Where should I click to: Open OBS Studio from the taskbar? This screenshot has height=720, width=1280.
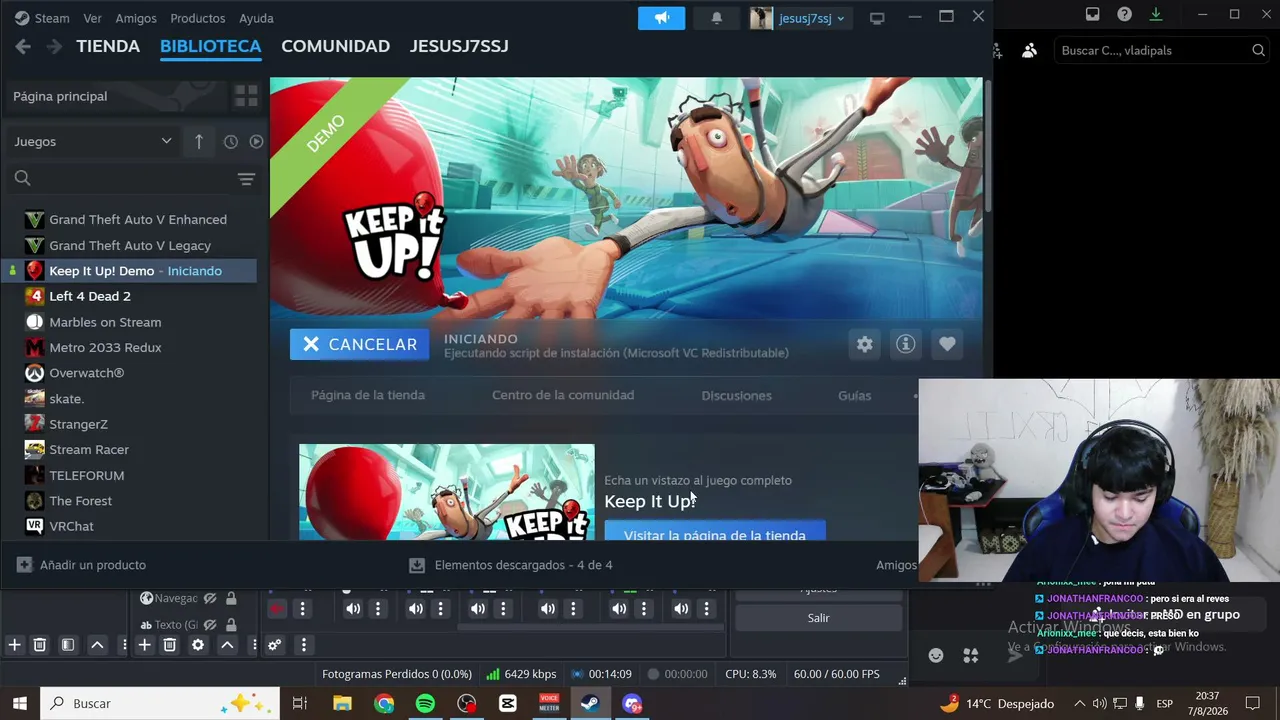tap(467, 703)
